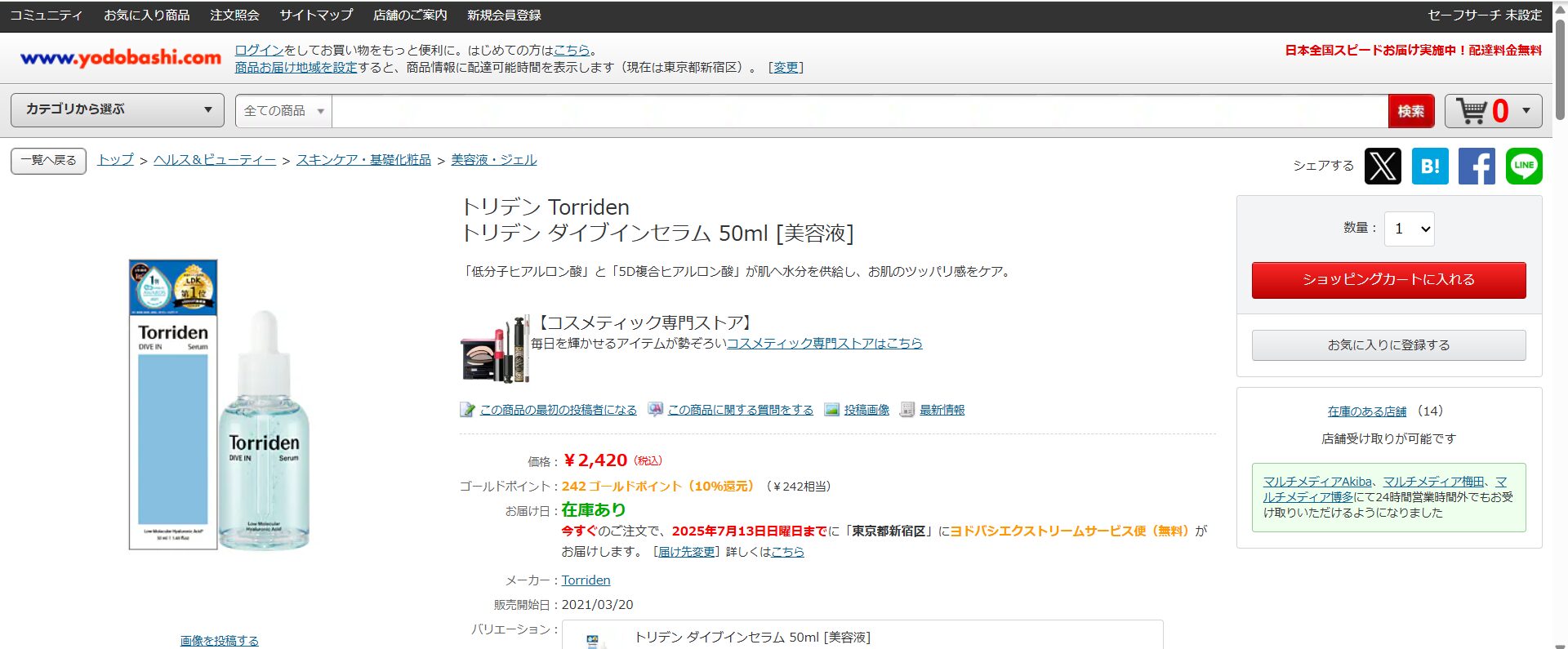Click この商品に関する質問をする link
The width and height of the screenshot is (1568, 649).
pos(741,410)
